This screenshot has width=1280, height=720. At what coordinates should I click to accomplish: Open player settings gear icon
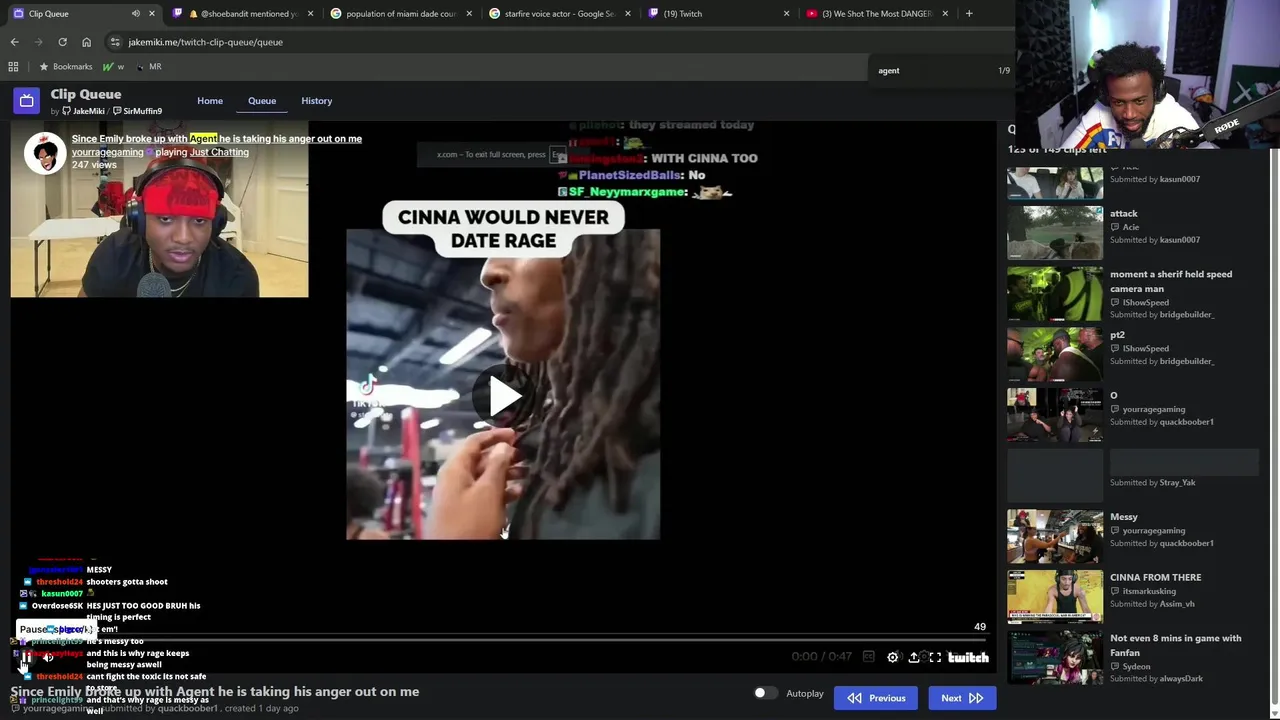pos(893,657)
